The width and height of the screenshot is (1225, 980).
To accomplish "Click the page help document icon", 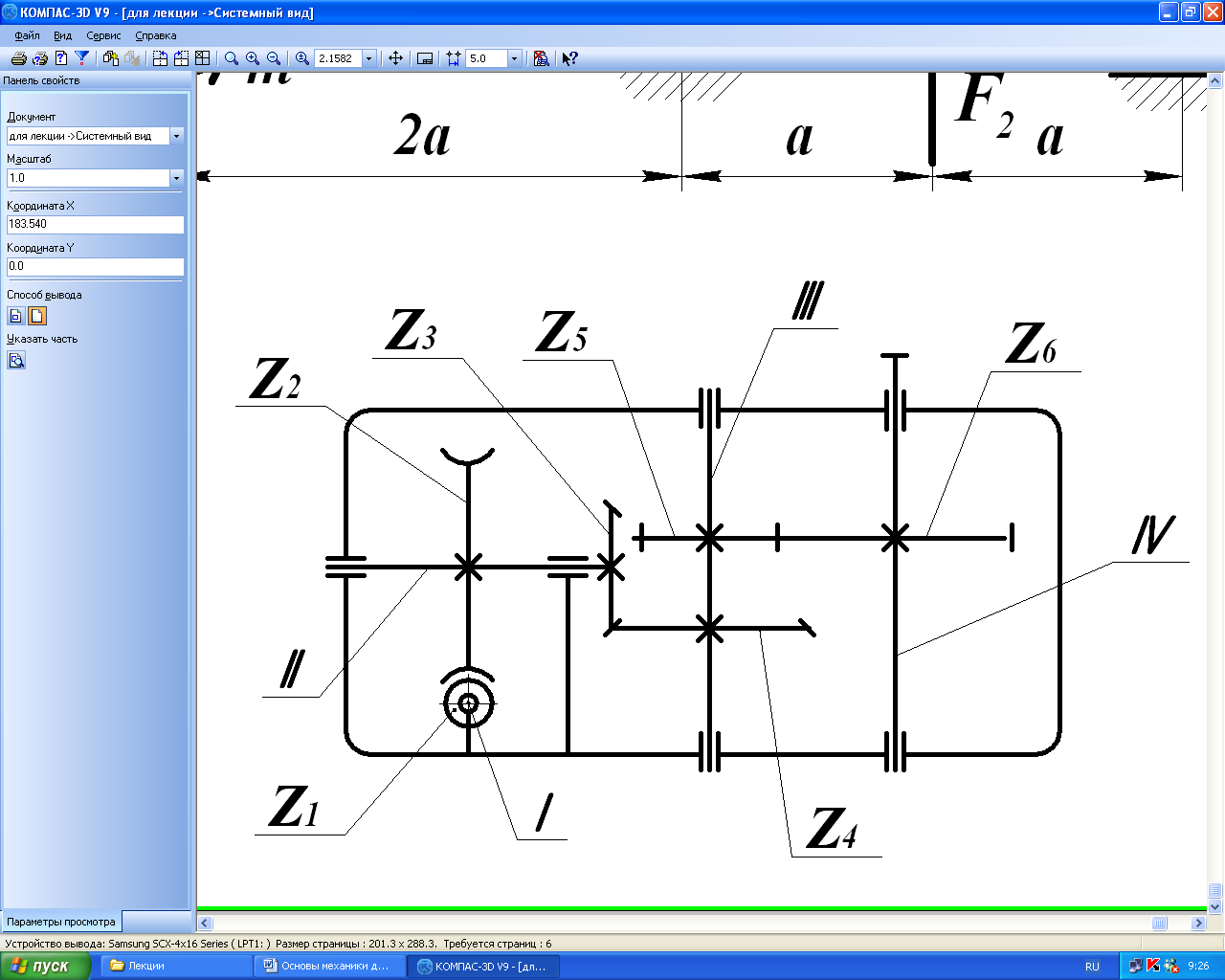I will point(61,58).
